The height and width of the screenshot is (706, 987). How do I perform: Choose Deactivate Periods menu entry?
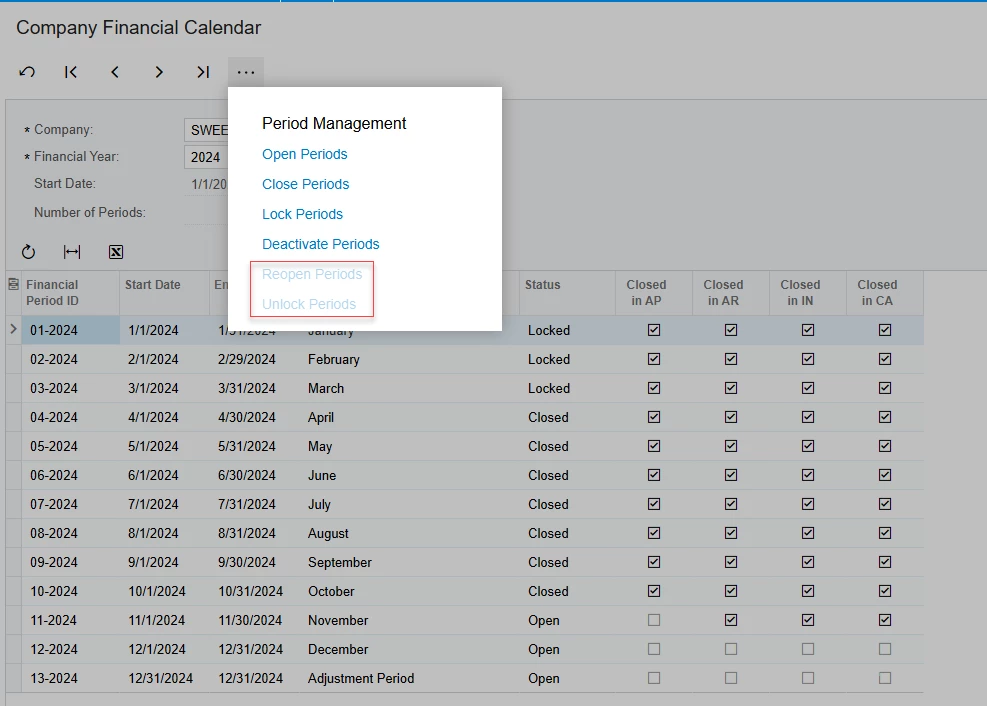(320, 244)
